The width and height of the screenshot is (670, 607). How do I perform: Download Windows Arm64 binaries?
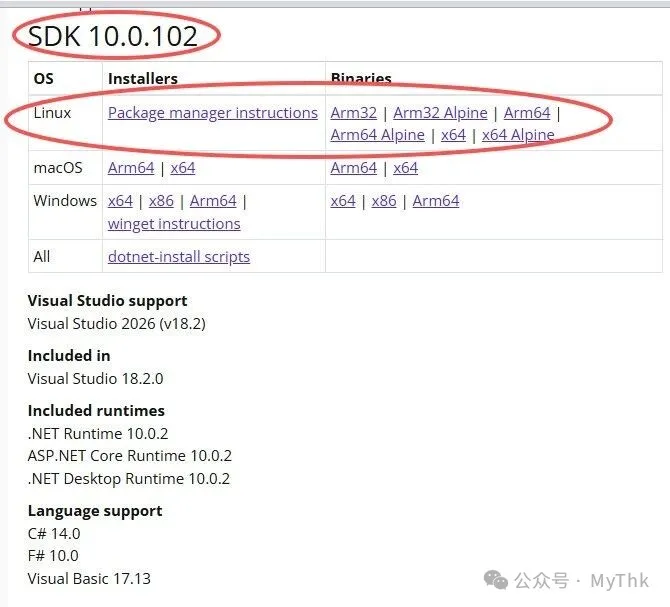click(436, 201)
